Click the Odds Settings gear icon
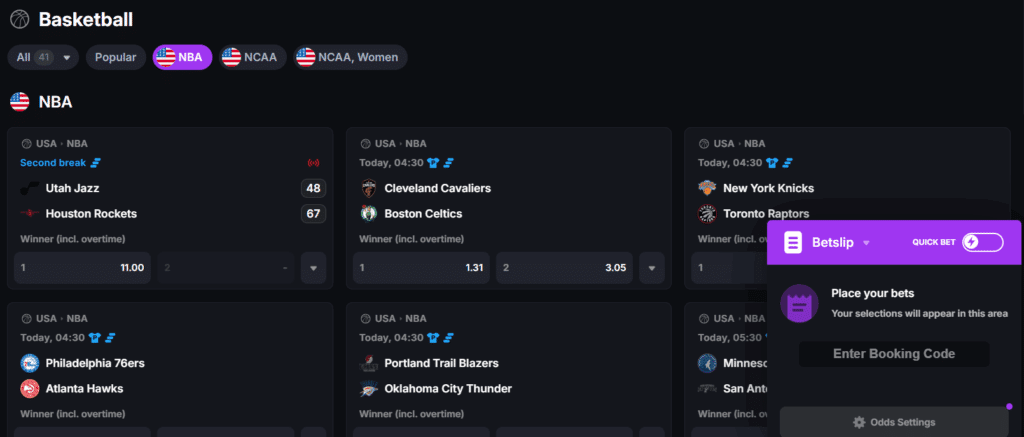1024x437 pixels. point(859,422)
